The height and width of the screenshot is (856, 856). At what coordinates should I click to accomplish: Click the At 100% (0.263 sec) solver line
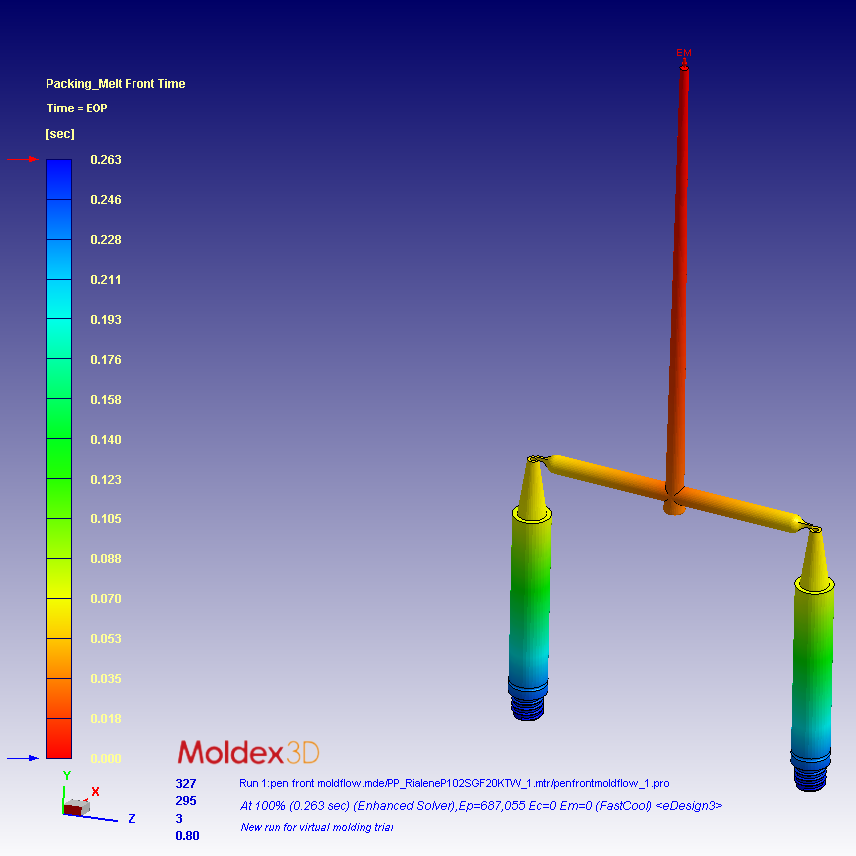point(481,806)
